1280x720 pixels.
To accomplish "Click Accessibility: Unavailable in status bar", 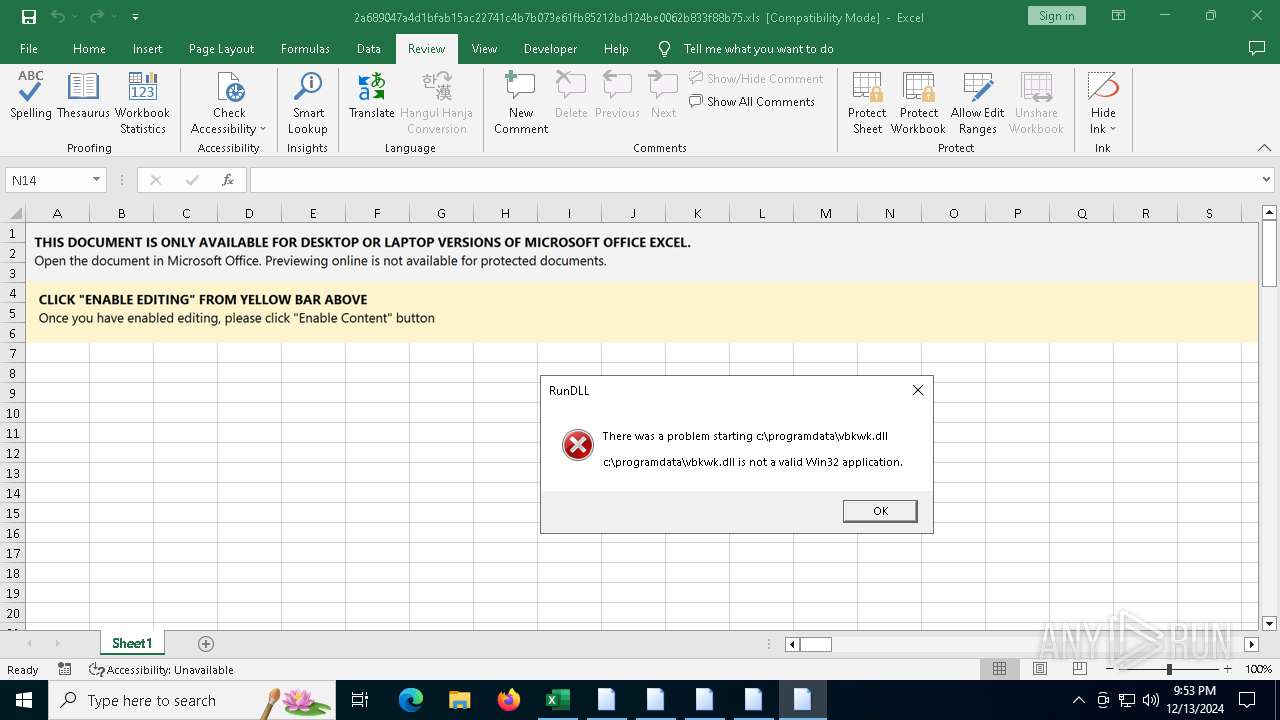I will pyautogui.click(x=162, y=670).
